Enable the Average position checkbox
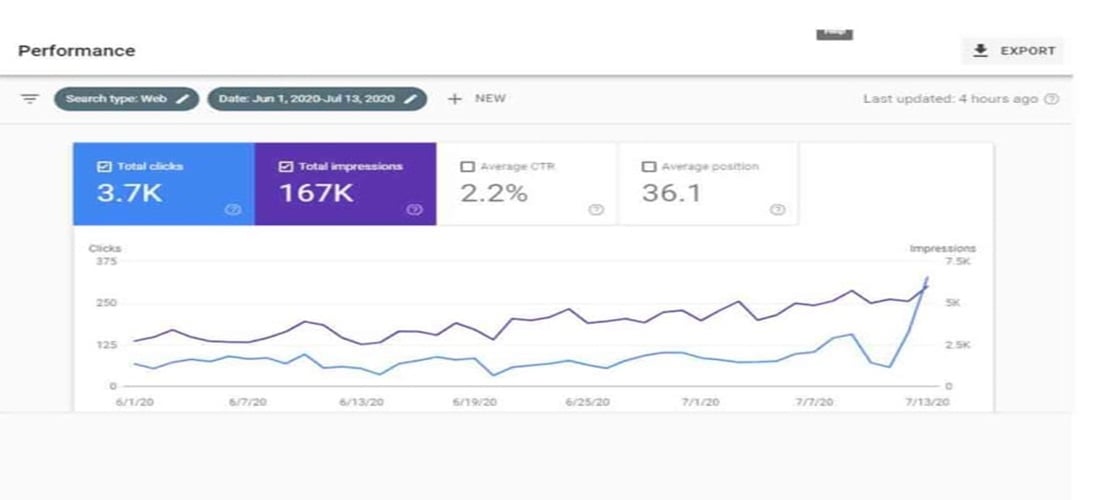The height and width of the screenshot is (500, 1100). pos(648,167)
